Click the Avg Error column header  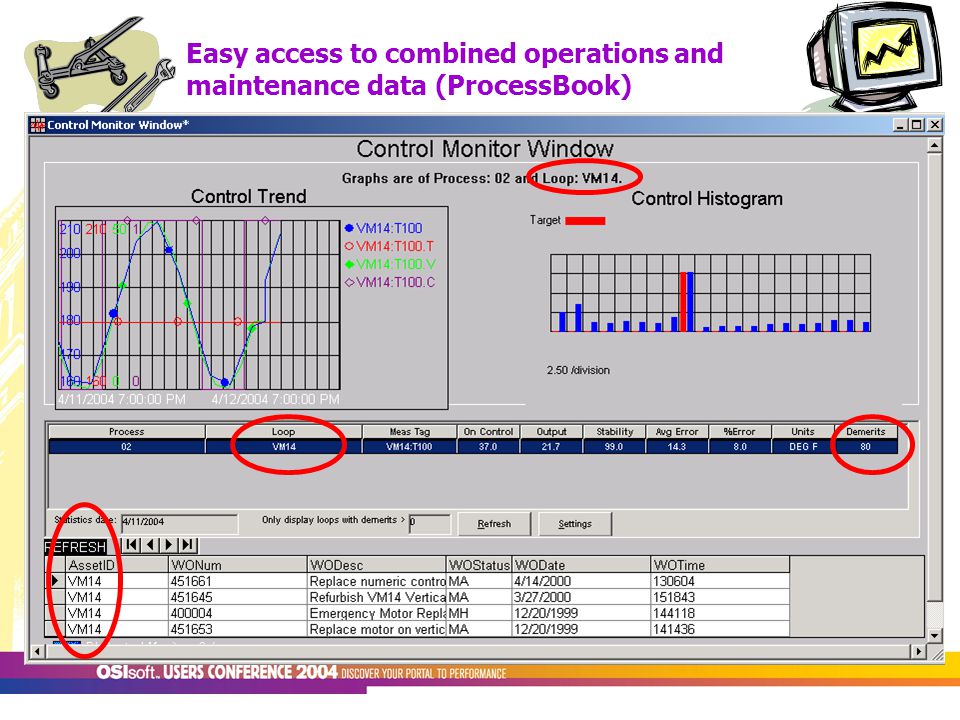pyautogui.click(x=677, y=432)
